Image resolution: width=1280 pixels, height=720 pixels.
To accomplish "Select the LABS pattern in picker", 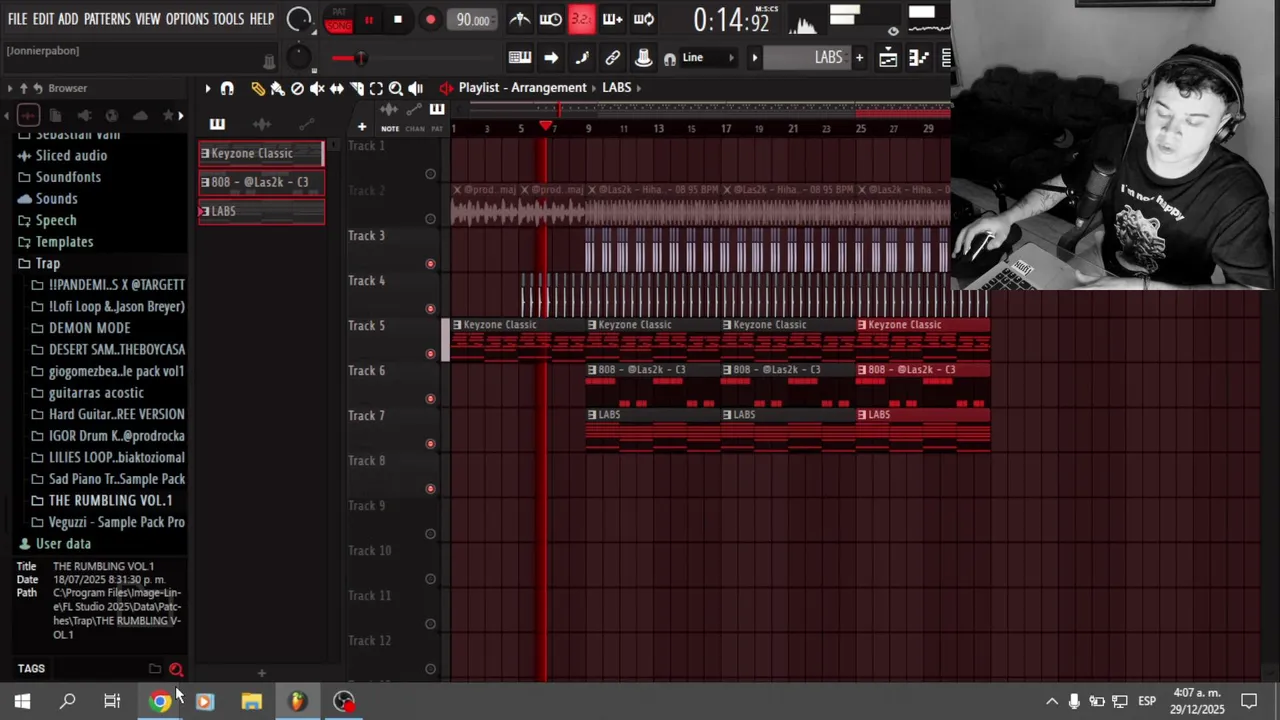I will click(261, 211).
